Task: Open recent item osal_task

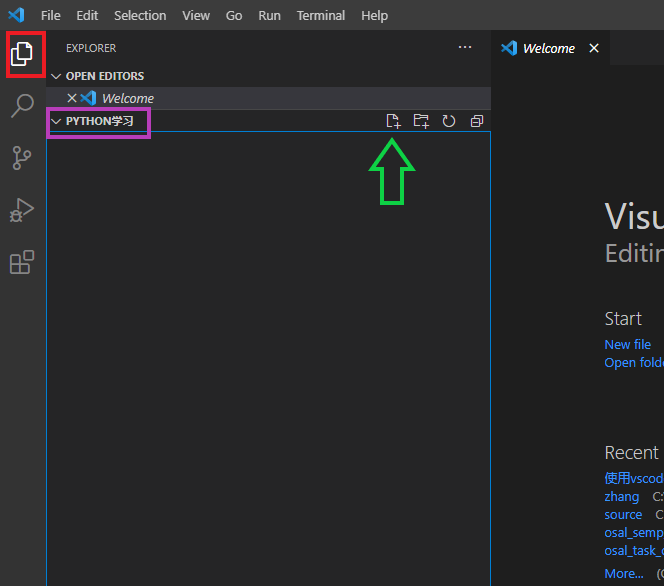Action: (x=634, y=551)
